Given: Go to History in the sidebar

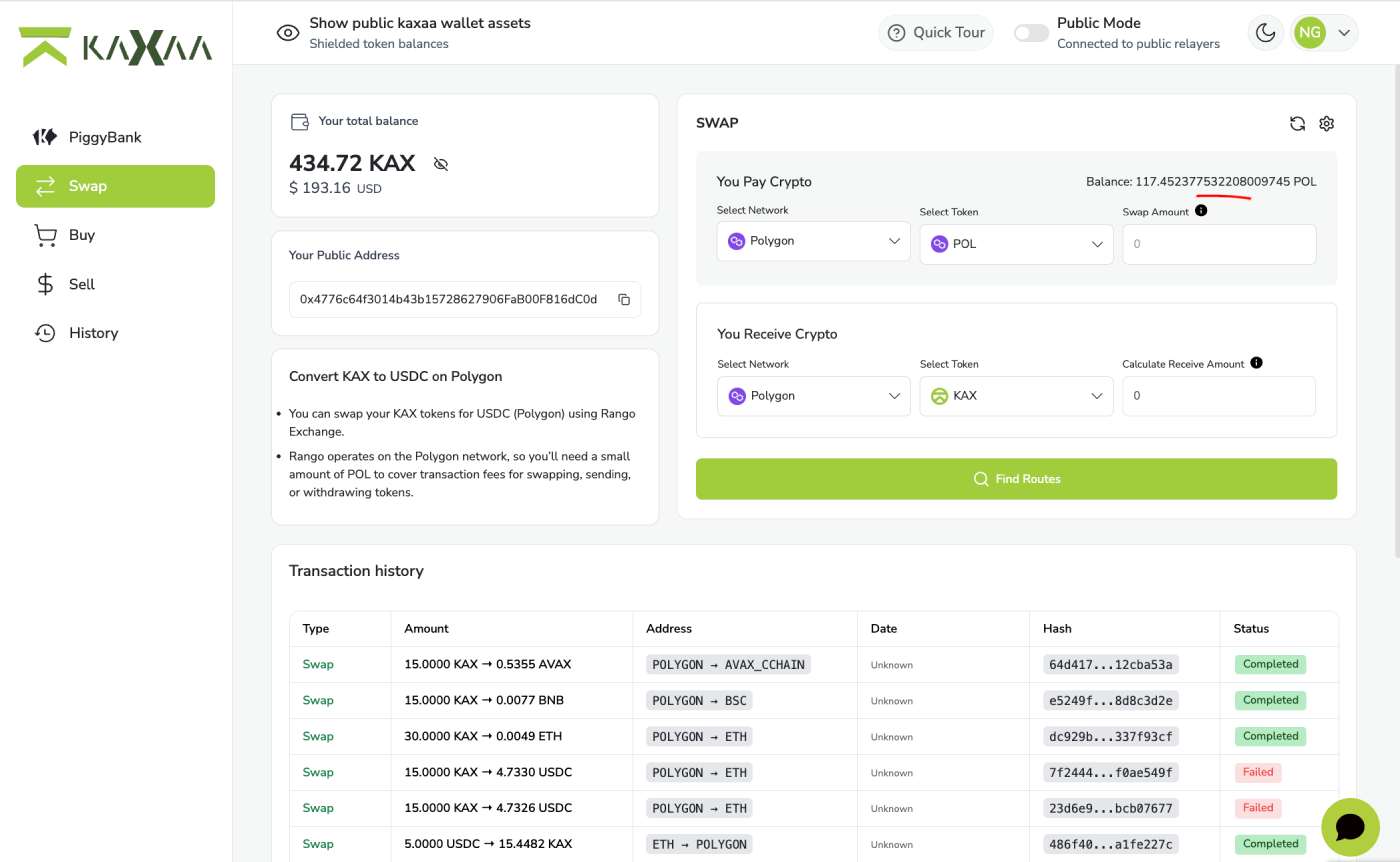Looking at the screenshot, I should coord(93,333).
